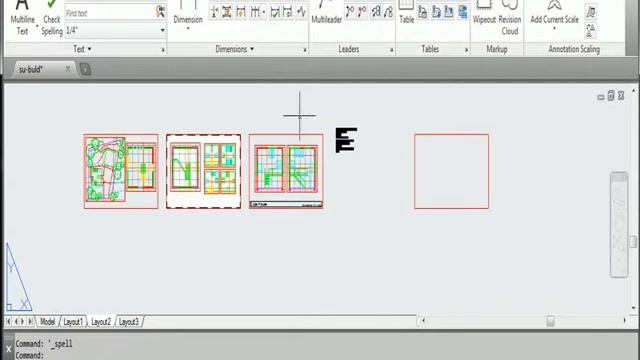Restore down the drawing window
This screenshot has width=640, height=360.
click(611, 96)
